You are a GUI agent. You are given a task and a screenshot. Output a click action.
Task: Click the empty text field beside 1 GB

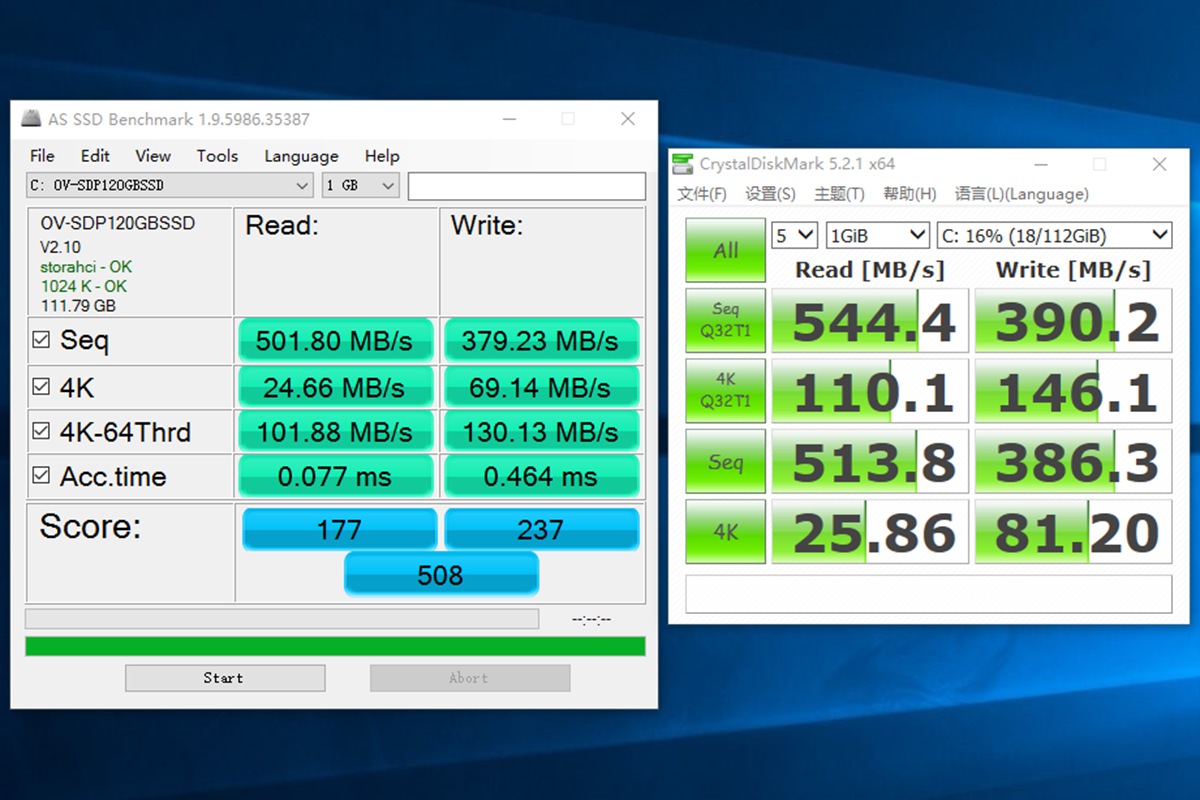526,186
